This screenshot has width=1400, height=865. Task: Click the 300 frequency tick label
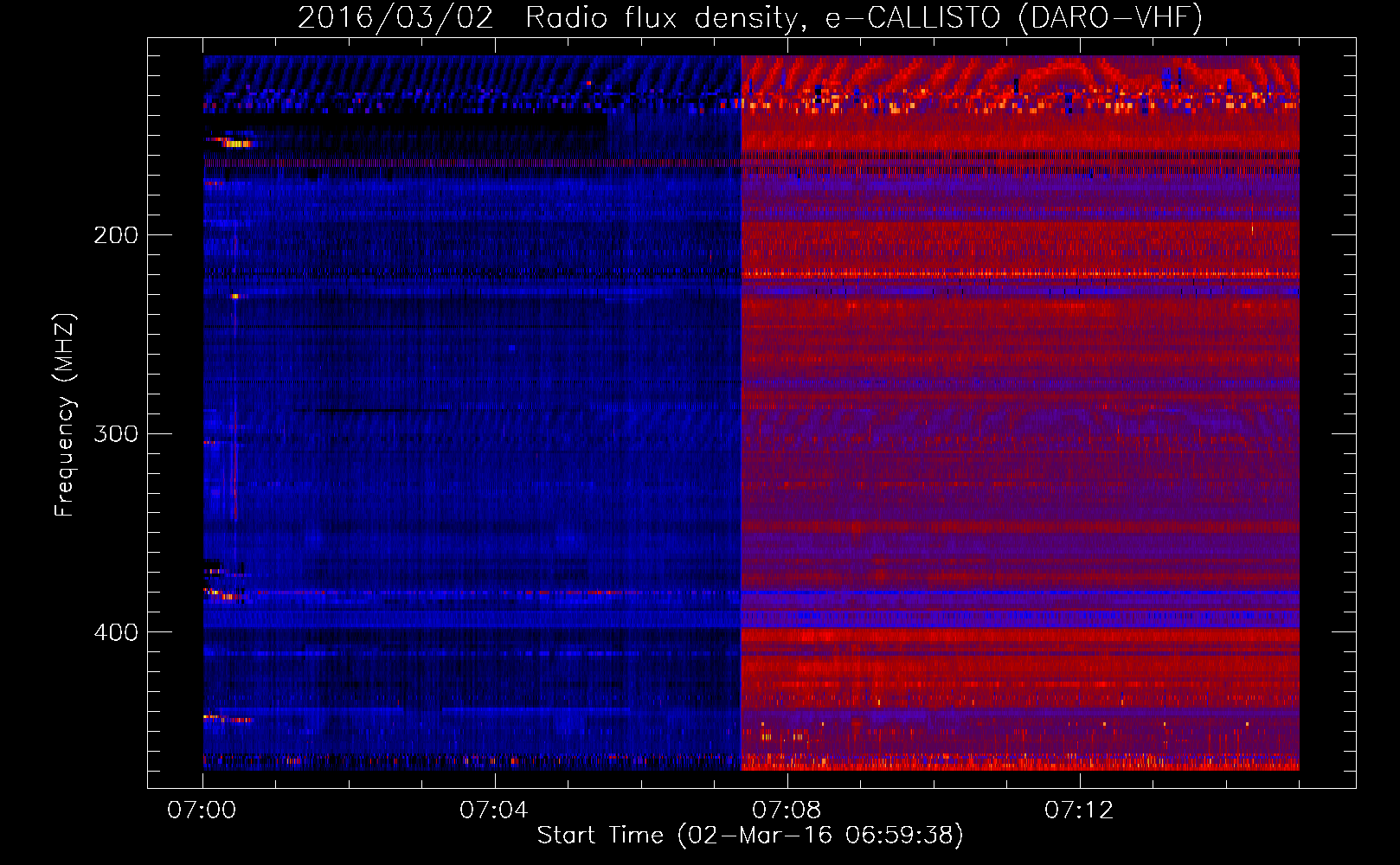[115, 433]
